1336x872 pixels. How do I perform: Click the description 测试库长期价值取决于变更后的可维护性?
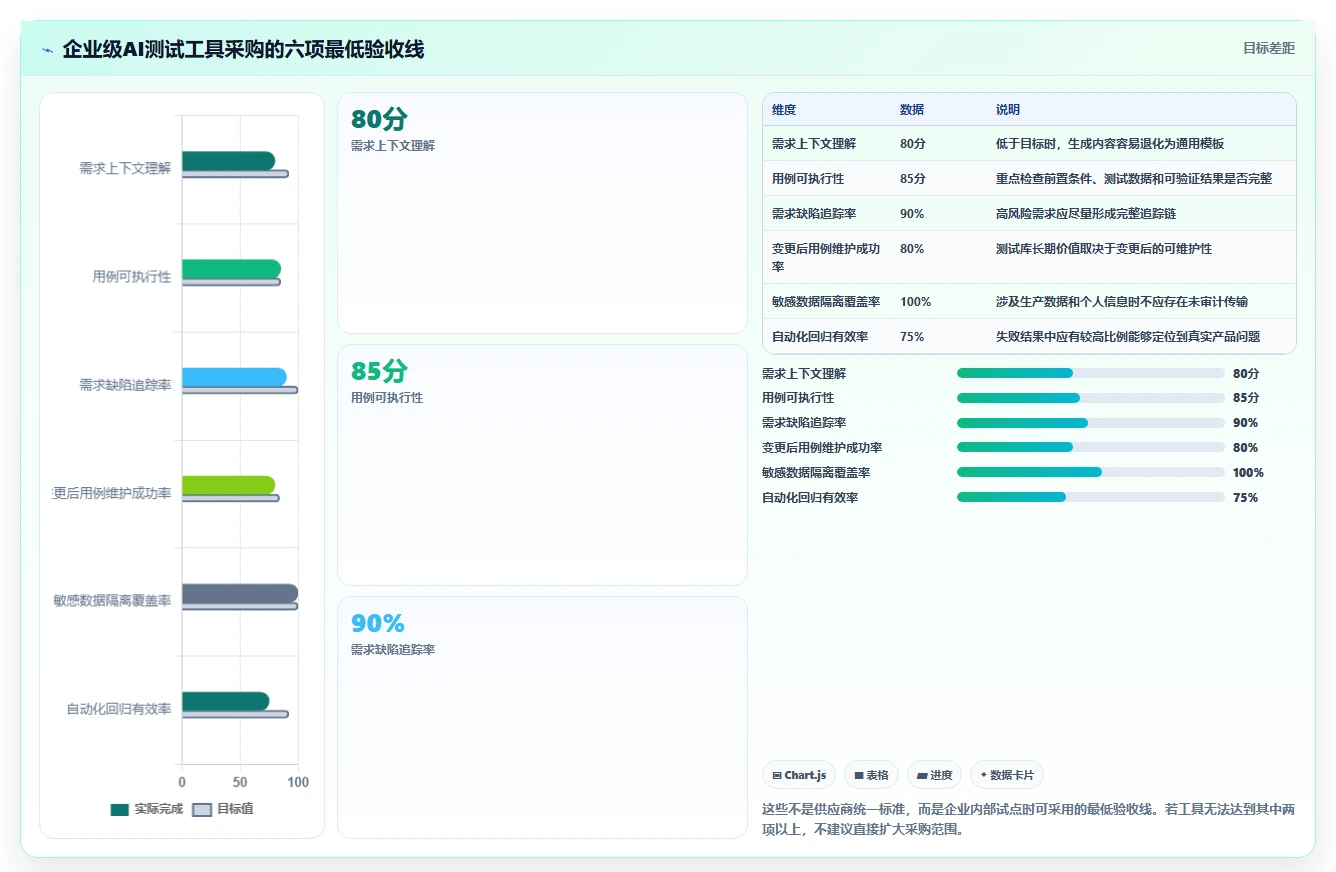(x=1104, y=248)
